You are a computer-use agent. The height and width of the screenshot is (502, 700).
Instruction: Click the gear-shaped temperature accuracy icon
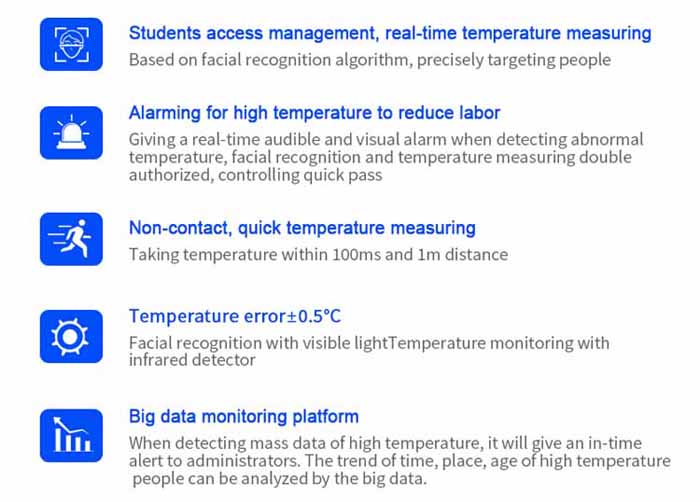71,335
